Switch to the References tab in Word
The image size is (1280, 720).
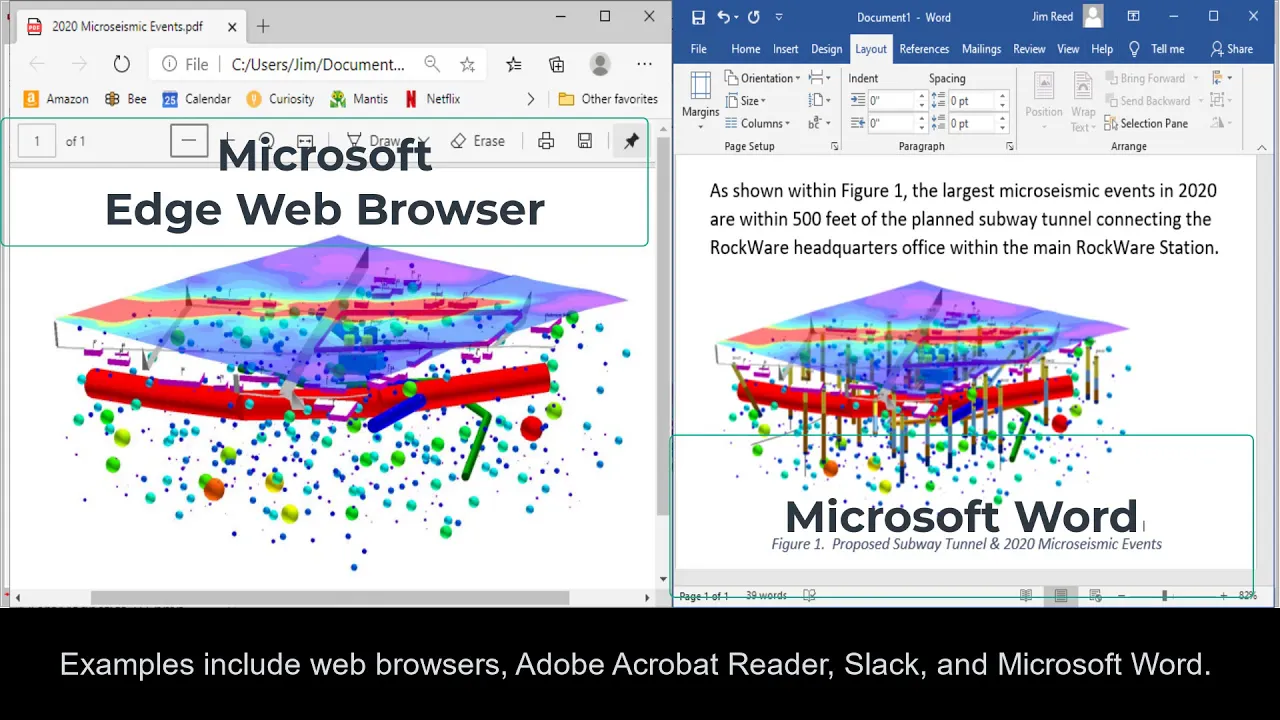(x=924, y=49)
